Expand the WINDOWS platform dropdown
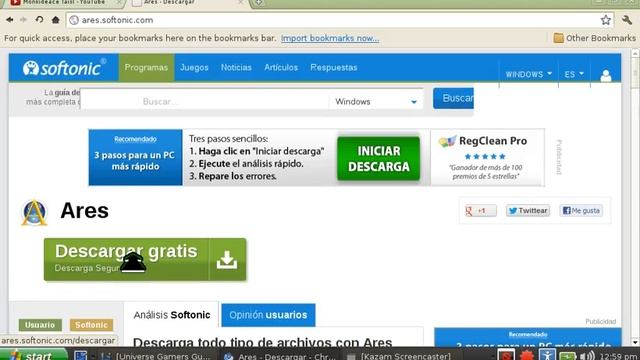Viewport: 640px width, 360px height. (x=529, y=74)
